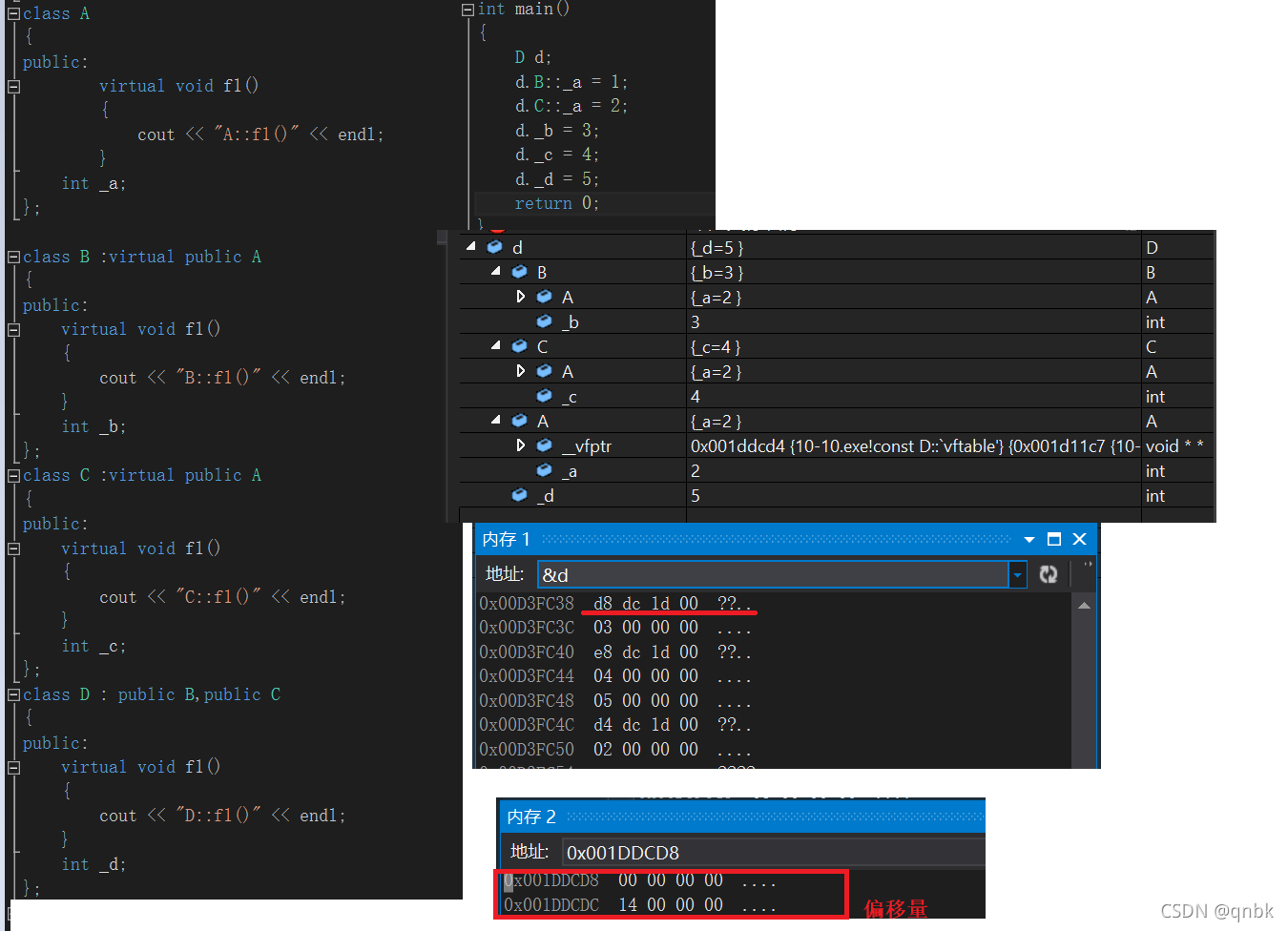Click memory address 0x00D3FC44
Viewport: 1288px width, 931px height.
tap(527, 676)
